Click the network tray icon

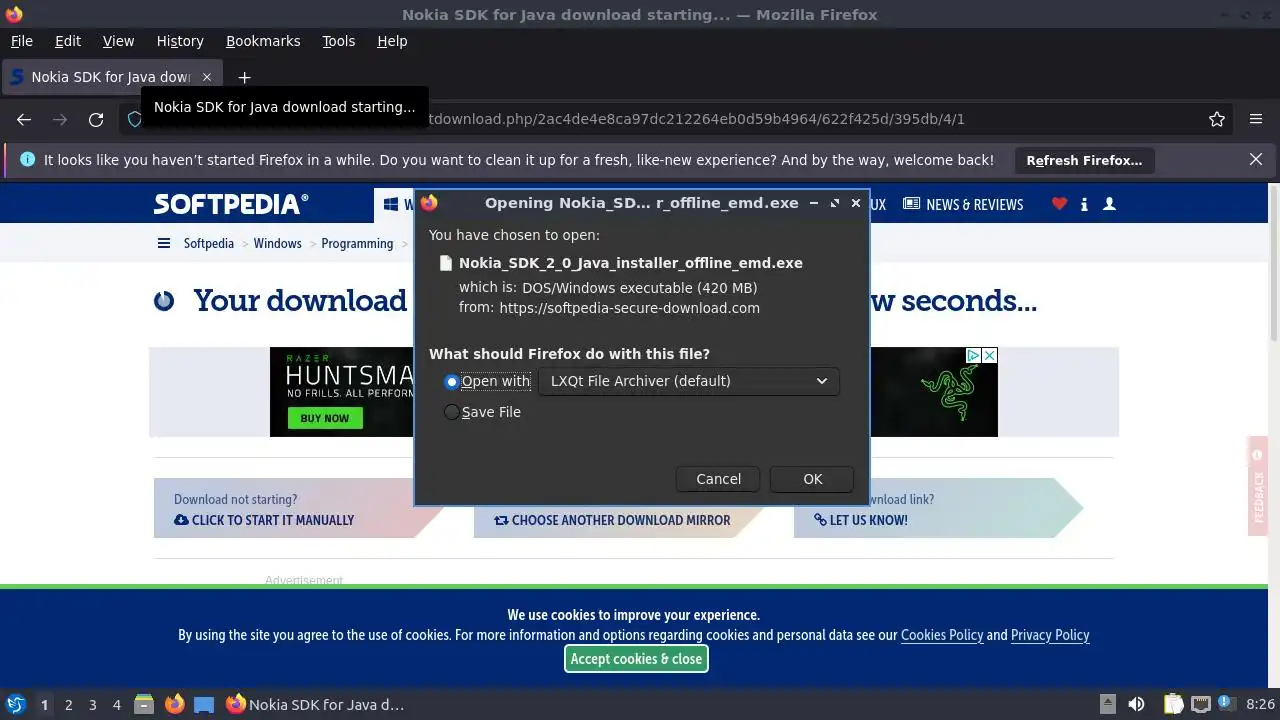point(1201,705)
